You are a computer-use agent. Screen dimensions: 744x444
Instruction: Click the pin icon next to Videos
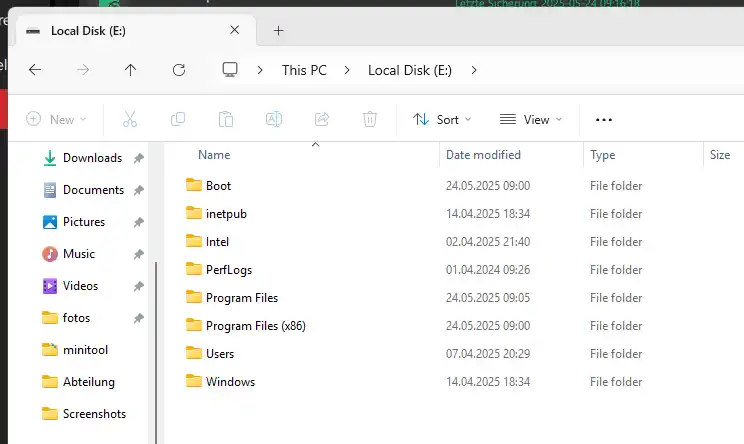139,286
